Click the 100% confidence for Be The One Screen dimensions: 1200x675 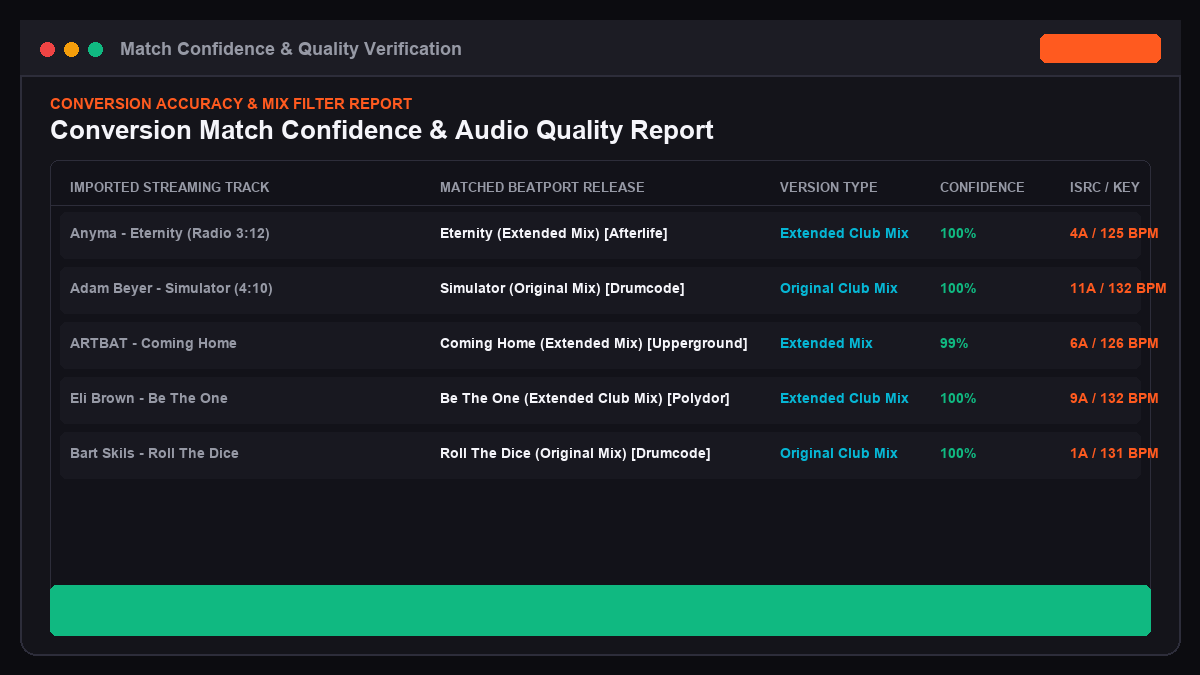958,398
